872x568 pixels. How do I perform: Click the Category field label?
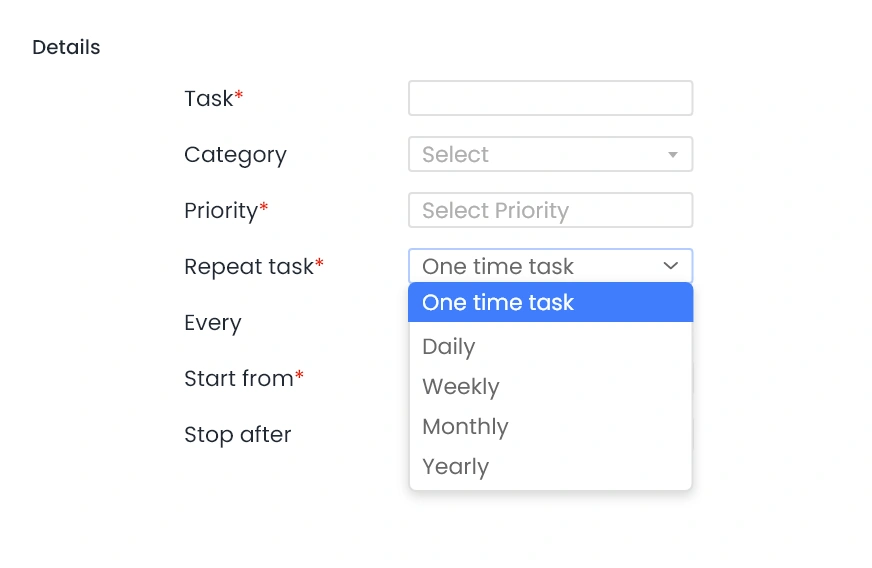(x=235, y=155)
